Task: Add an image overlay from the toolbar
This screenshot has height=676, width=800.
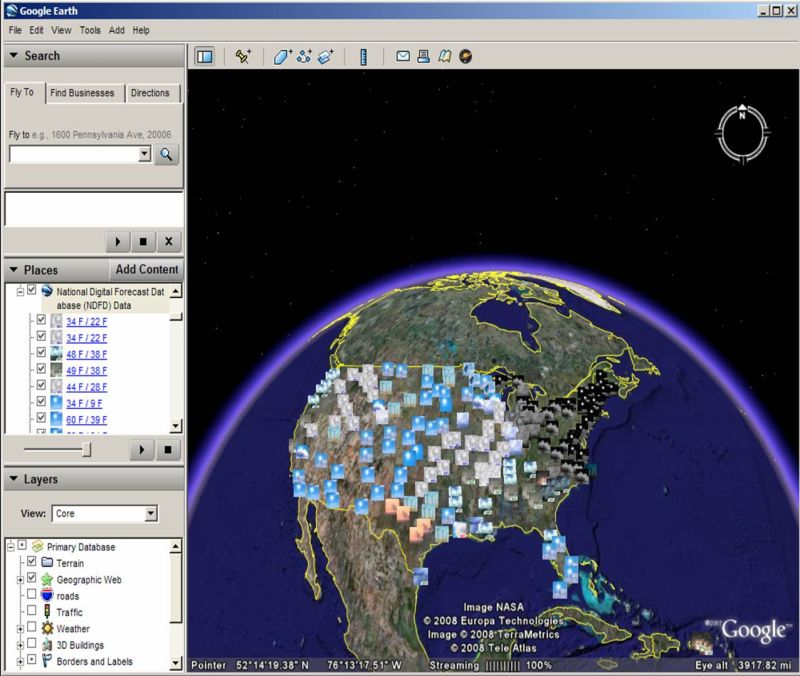Action: [x=326, y=56]
